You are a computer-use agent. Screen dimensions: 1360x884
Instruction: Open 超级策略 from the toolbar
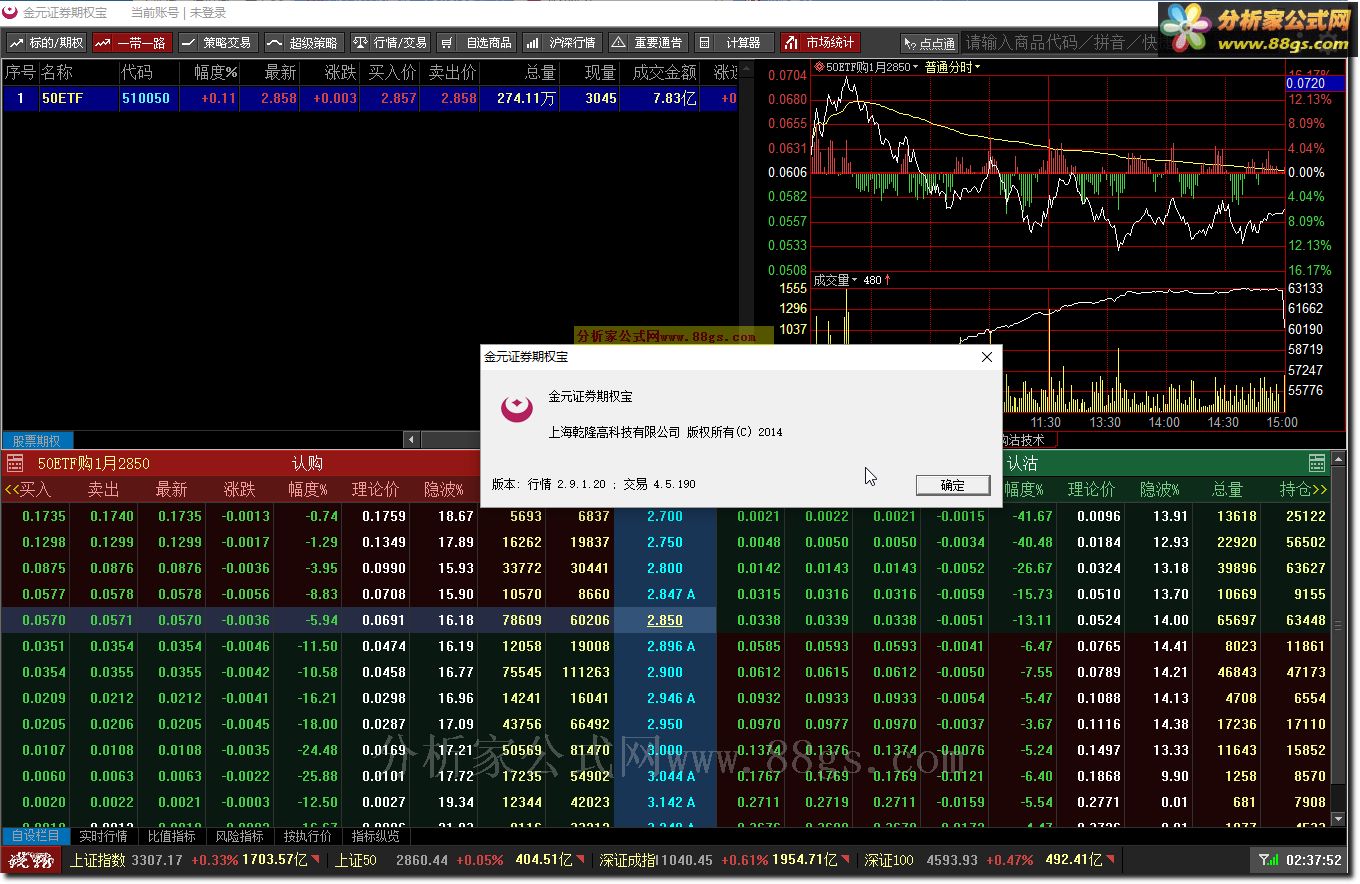[x=304, y=43]
